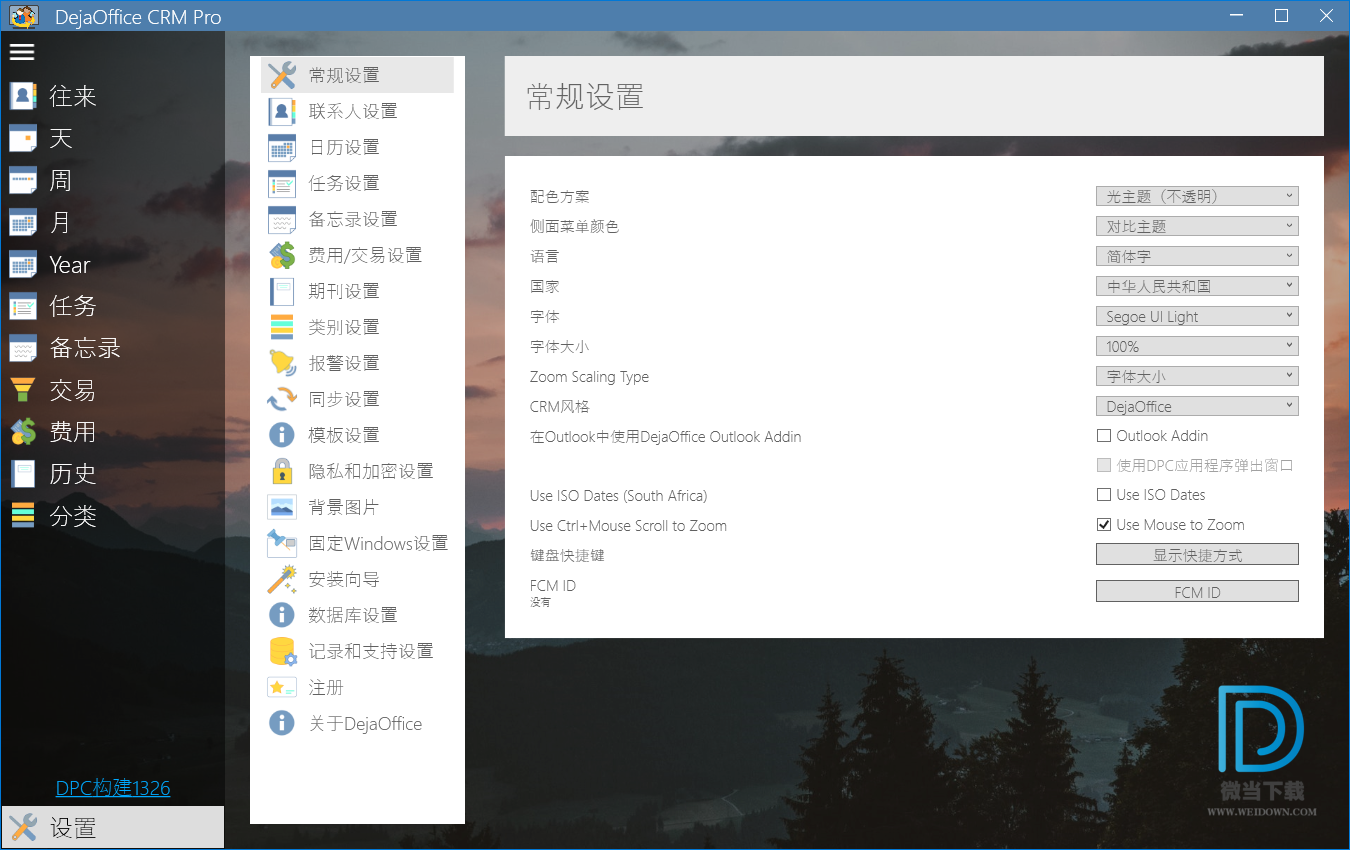Open the 侧面菜单颜色 dropdown
1350x850 pixels.
click(x=1197, y=226)
